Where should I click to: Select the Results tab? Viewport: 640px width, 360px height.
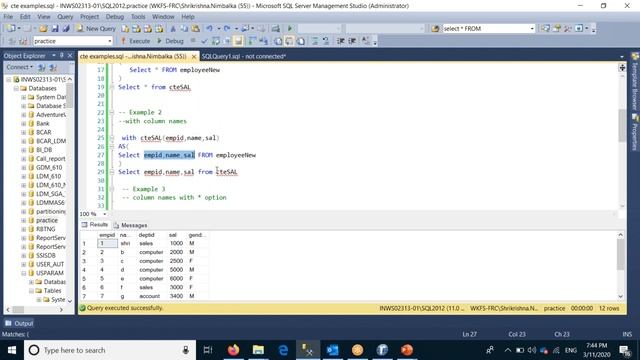click(x=95, y=225)
